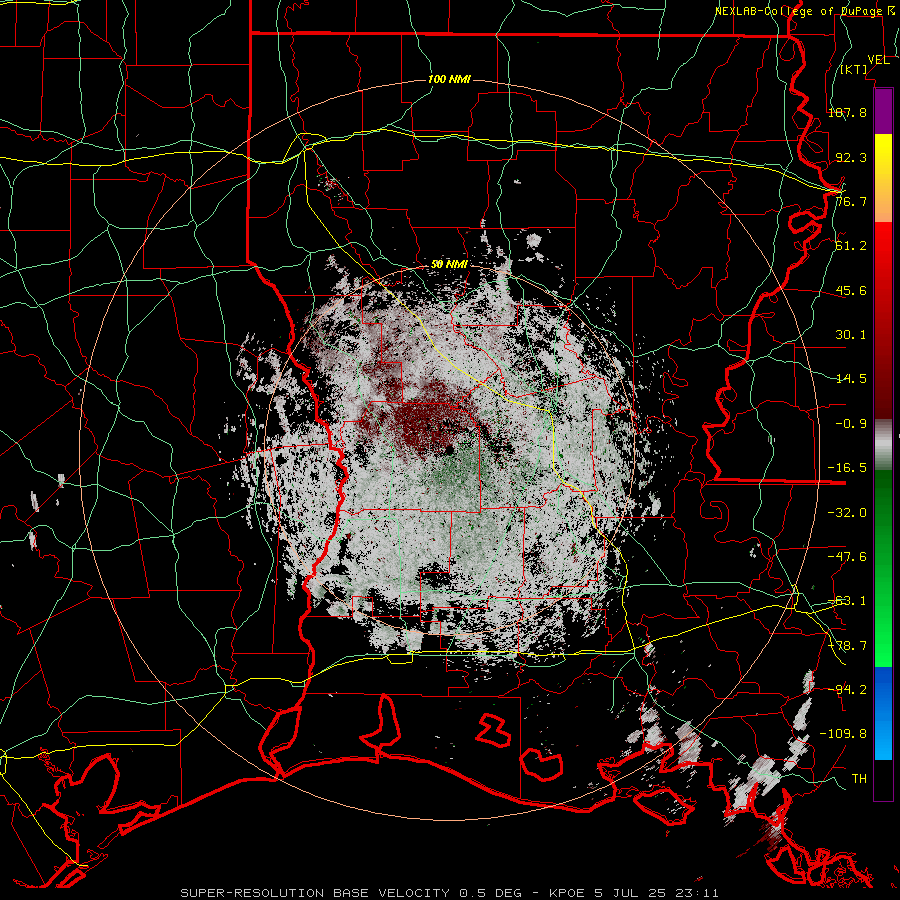900x900 pixels.
Task: Select the [KT] units label
Action: [x=854, y=69]
